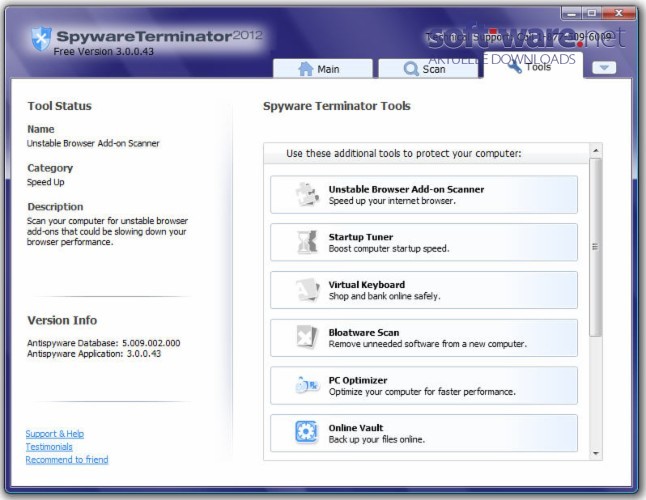The width and height of the screenshot is (646, 500).
Task: Click the Bloatware Scan icon
Action: pyautogui.click(x=307, y=337)
